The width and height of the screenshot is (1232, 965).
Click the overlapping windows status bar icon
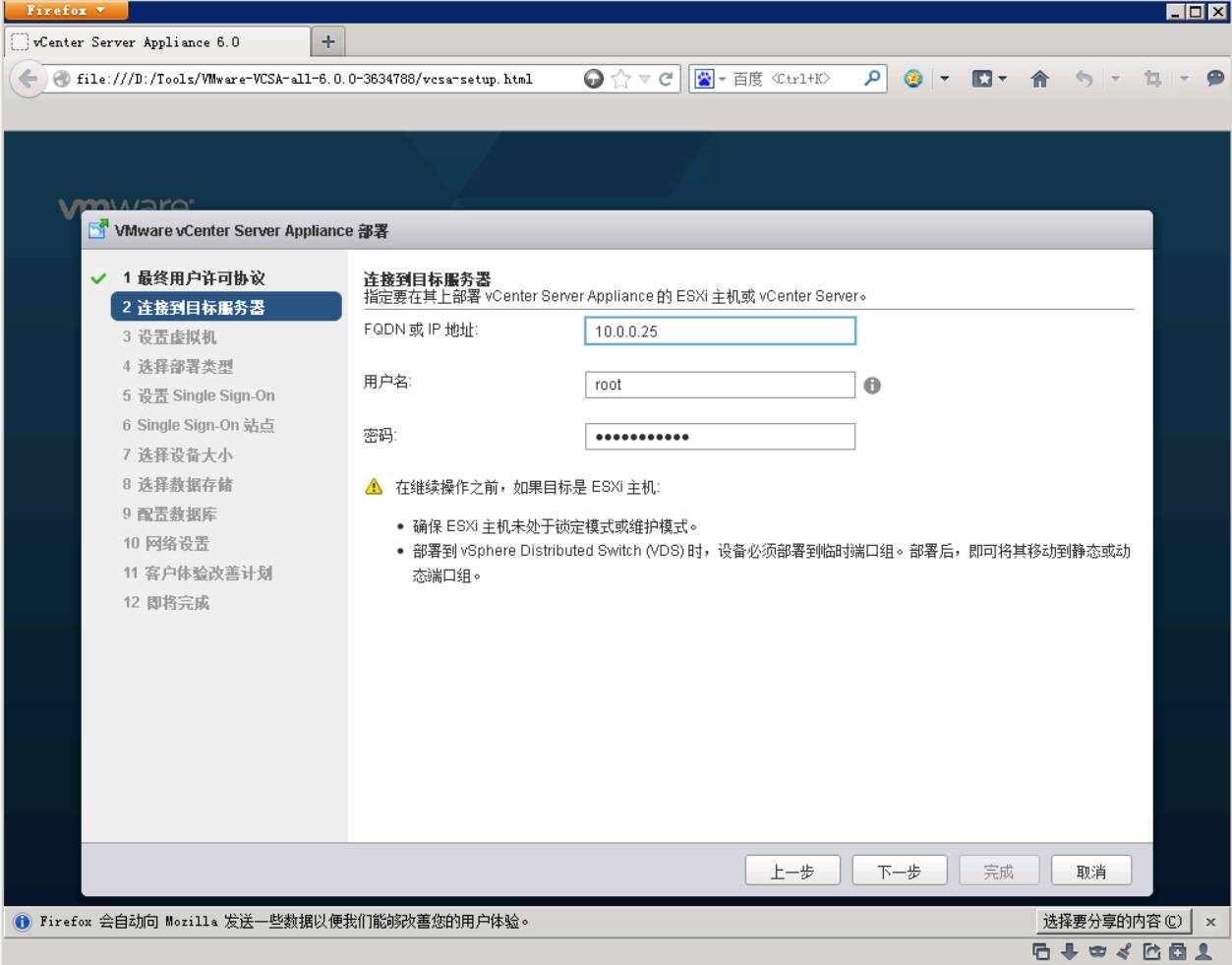[1040, 951]
